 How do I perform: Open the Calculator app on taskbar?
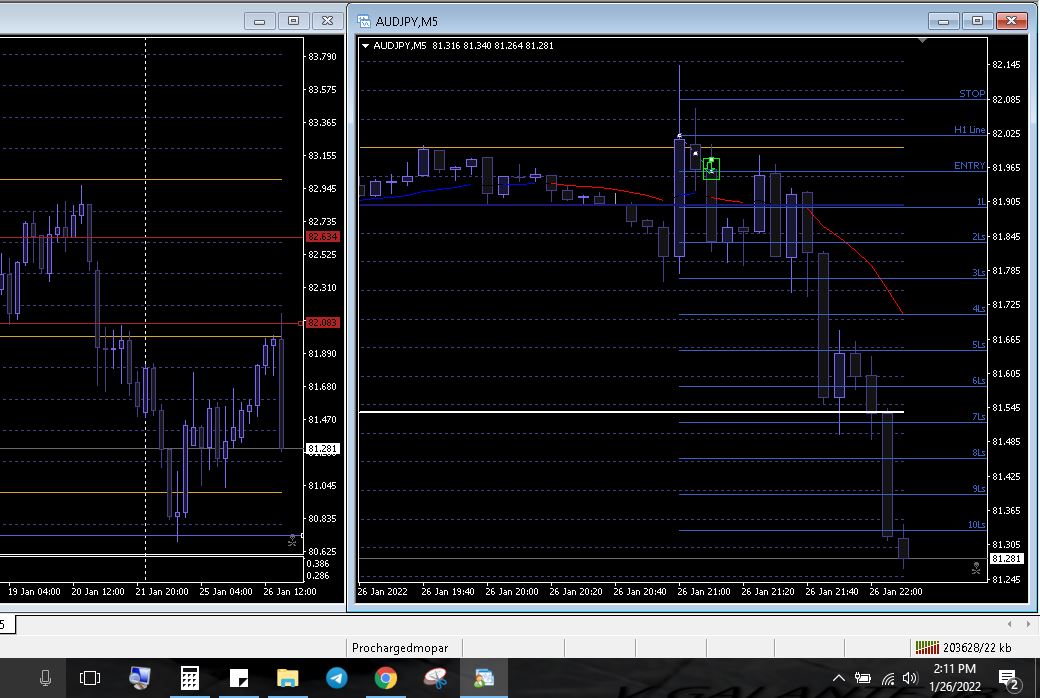pyautogui.click(x=189, y=679)
